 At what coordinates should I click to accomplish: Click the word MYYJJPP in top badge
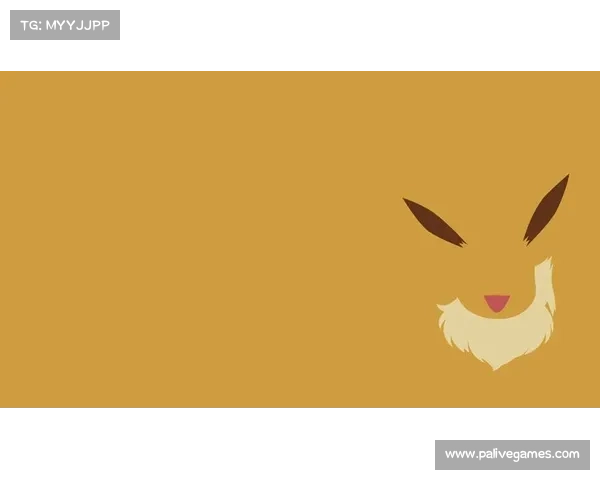[x=78, y=25]
